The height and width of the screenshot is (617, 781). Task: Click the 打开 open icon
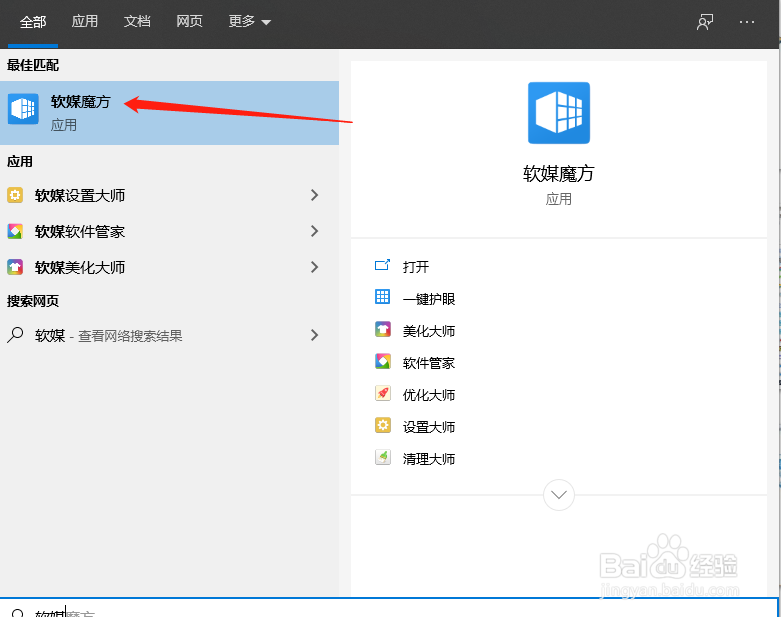tap(382, 265)
